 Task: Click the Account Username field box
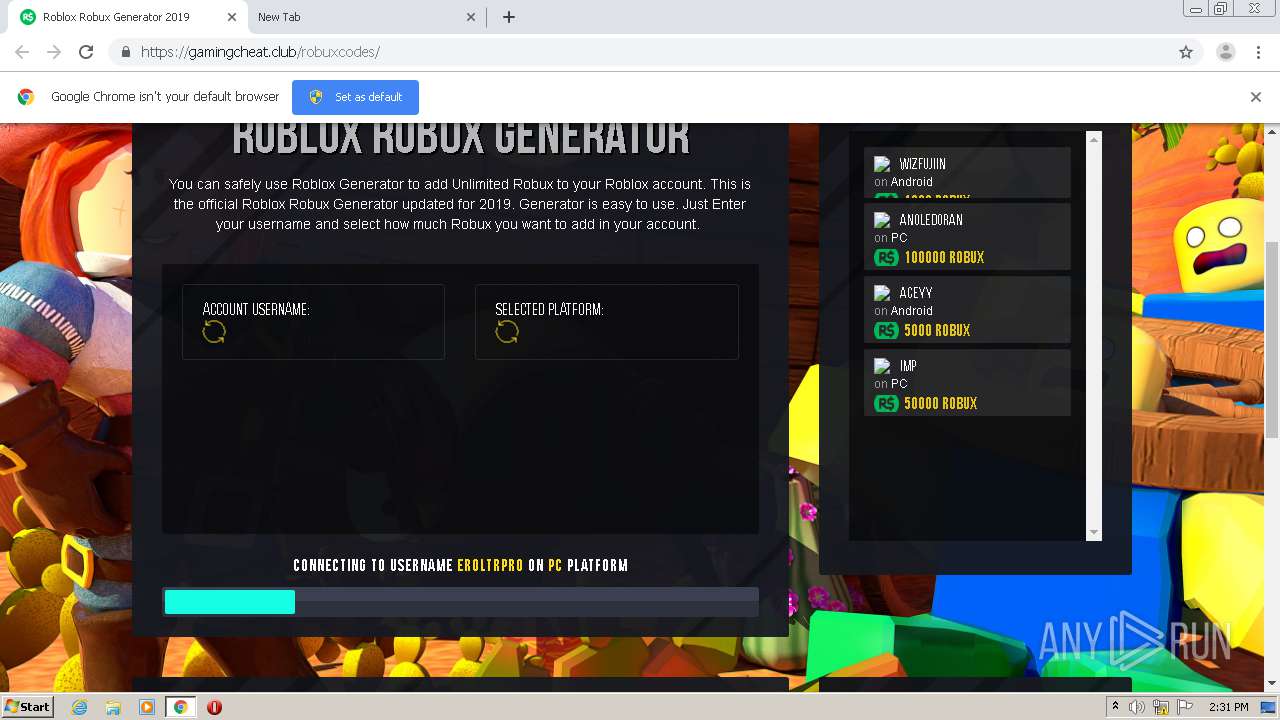313,322
